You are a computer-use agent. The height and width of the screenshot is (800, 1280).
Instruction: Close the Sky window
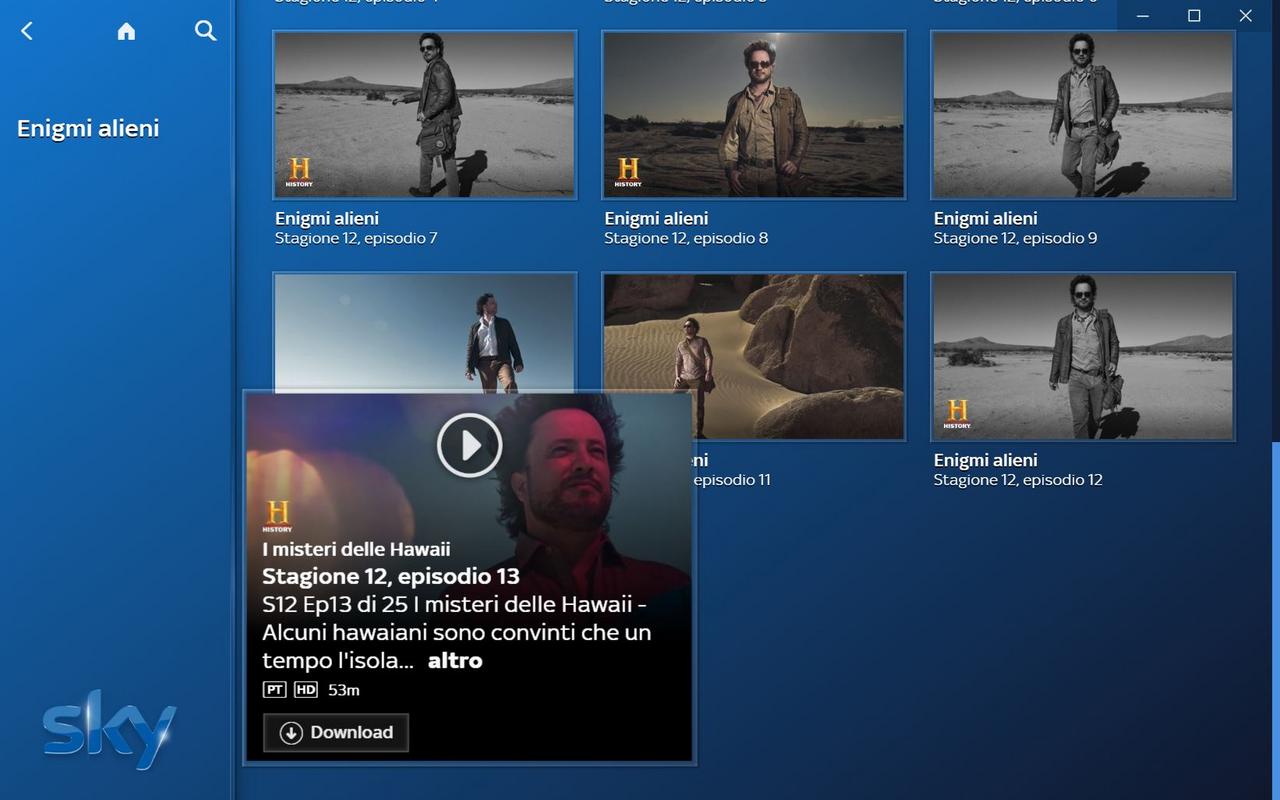(1245, 16)
